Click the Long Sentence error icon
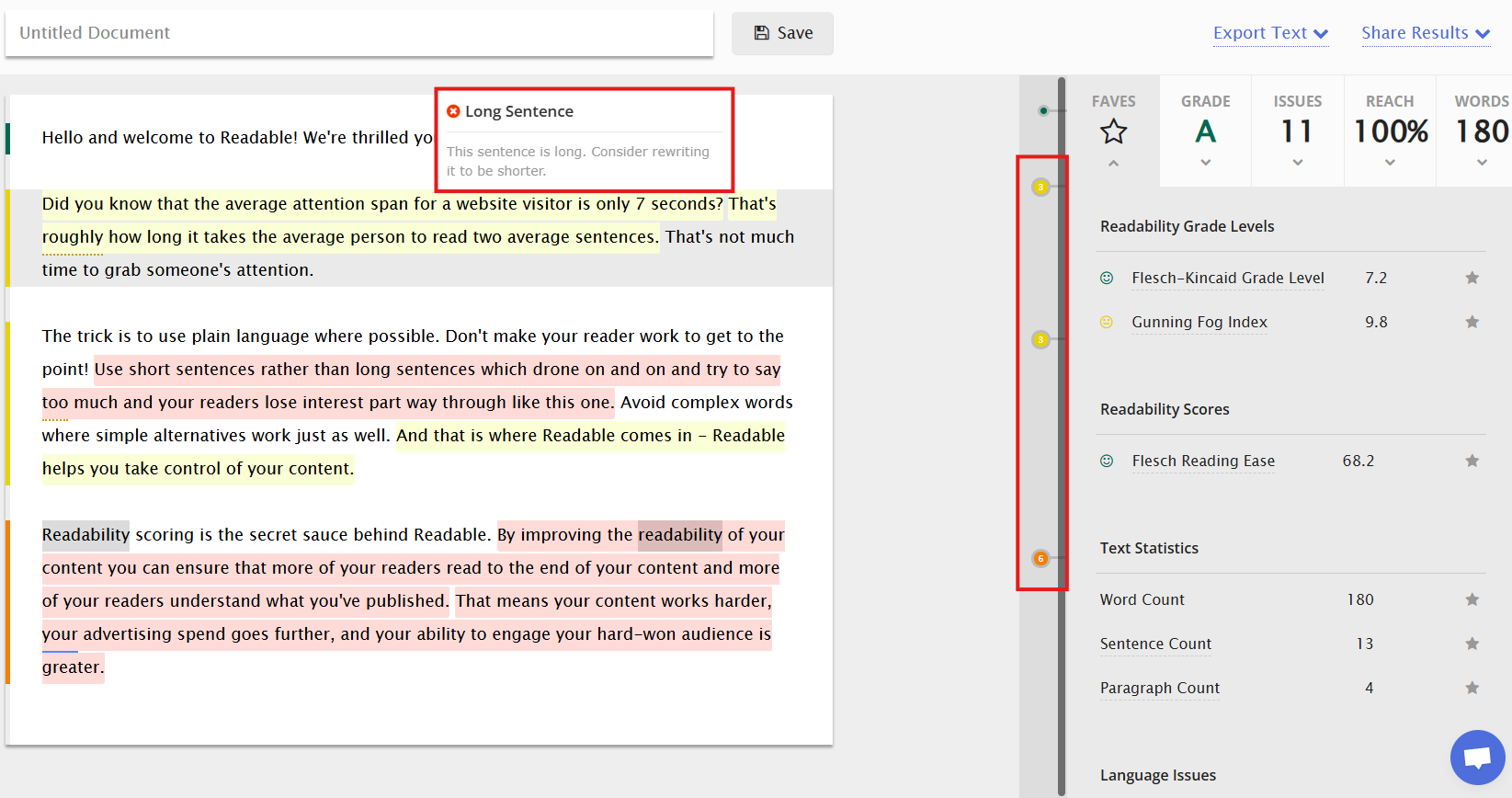This screenshot has height=798, width=1512. [x=453, y=111]
